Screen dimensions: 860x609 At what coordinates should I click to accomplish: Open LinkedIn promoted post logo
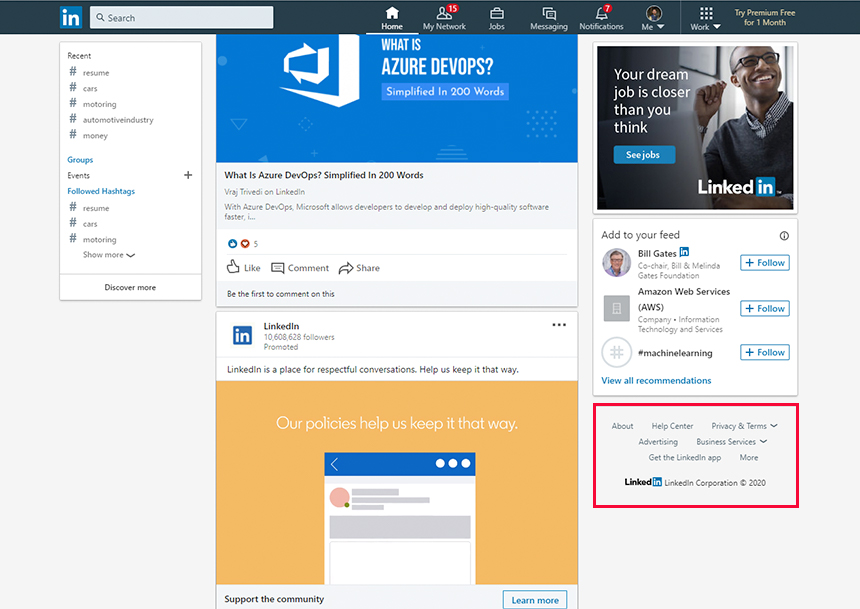coord(242,335)
